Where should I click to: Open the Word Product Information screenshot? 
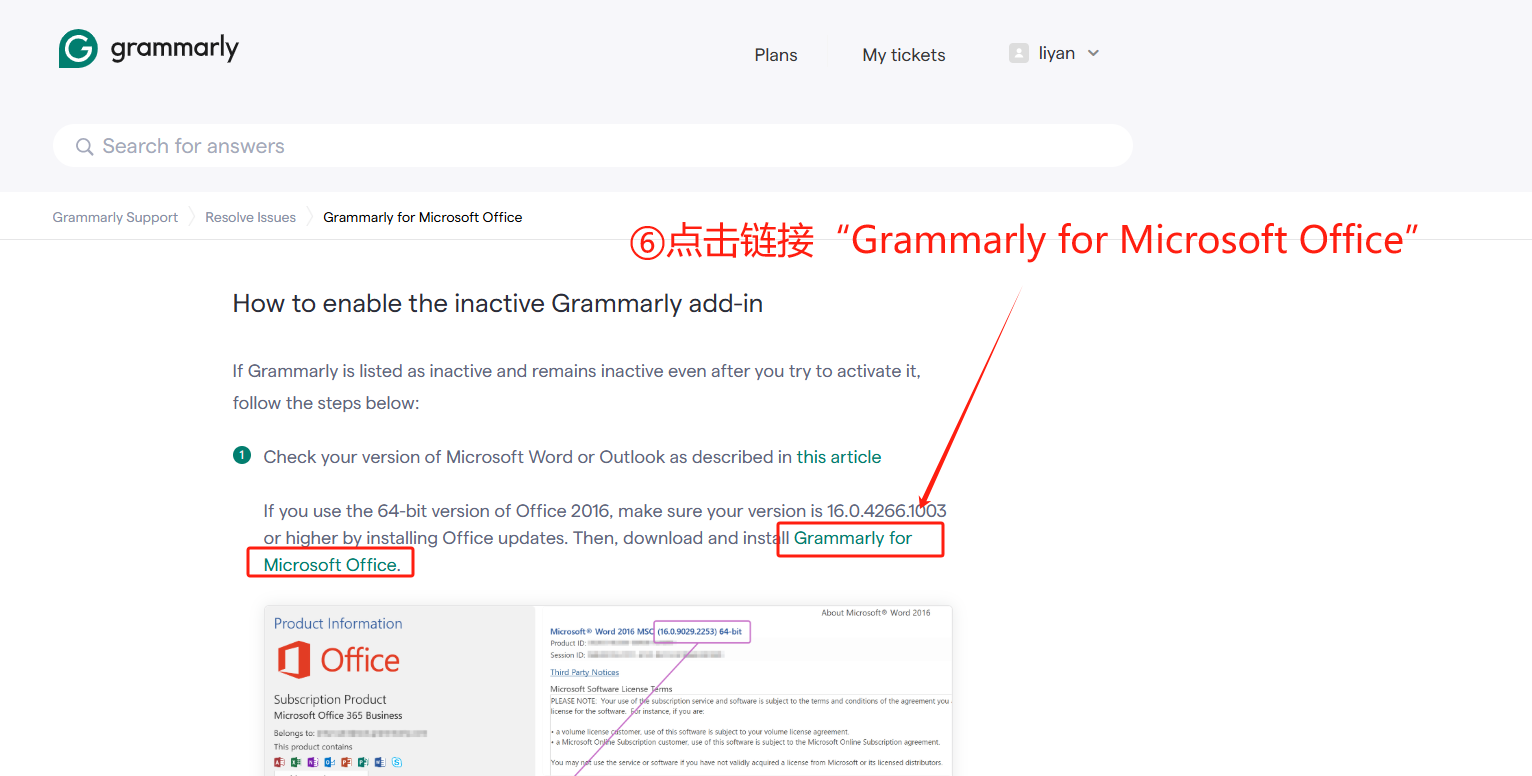pyautogui.click(x=608, y=690)
